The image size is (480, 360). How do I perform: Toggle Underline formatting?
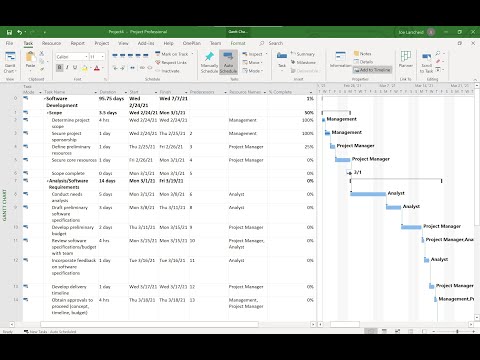point(75,68)
